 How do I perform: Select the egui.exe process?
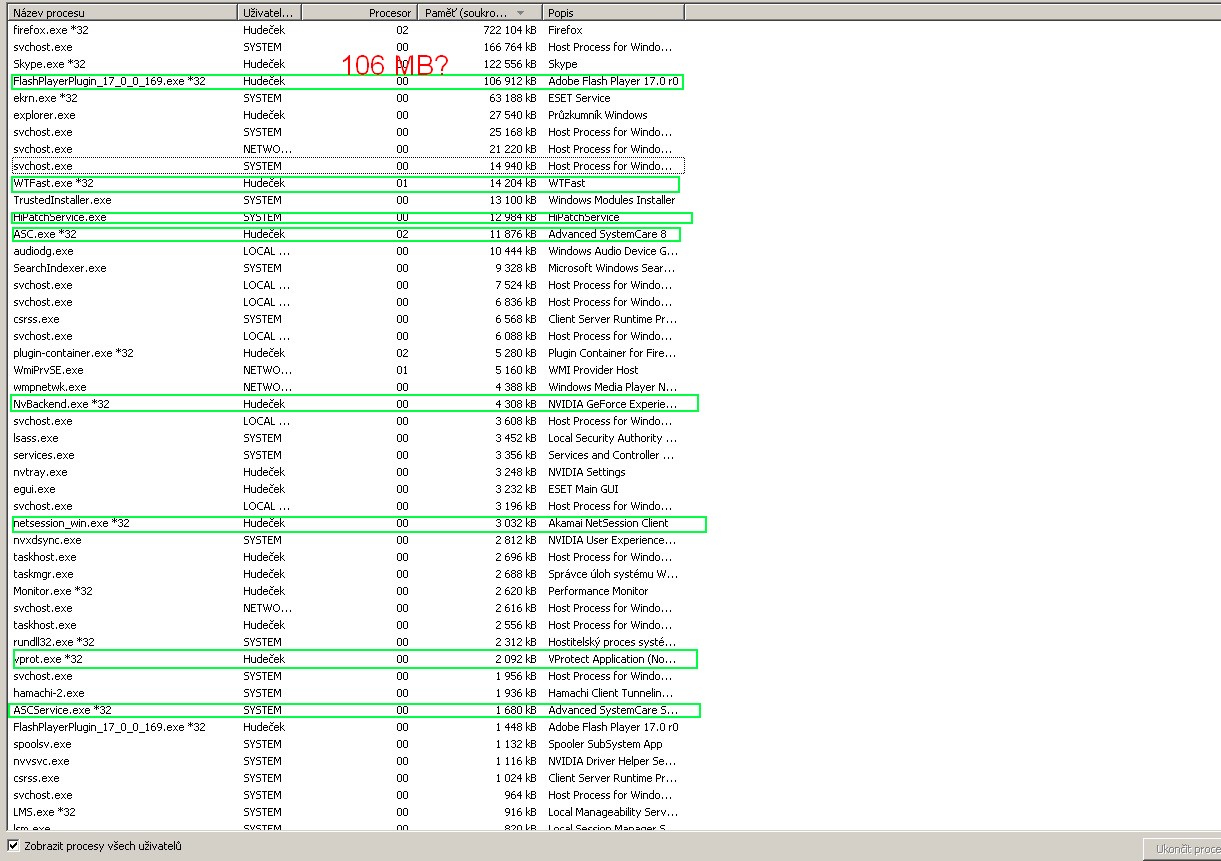(347, 489)
